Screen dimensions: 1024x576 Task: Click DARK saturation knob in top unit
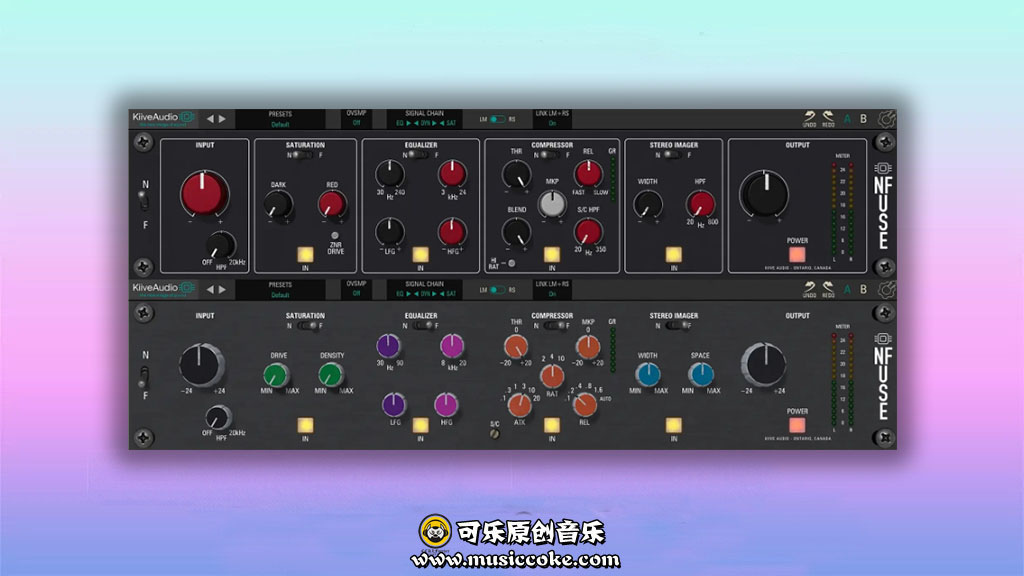tap(279, 204)
